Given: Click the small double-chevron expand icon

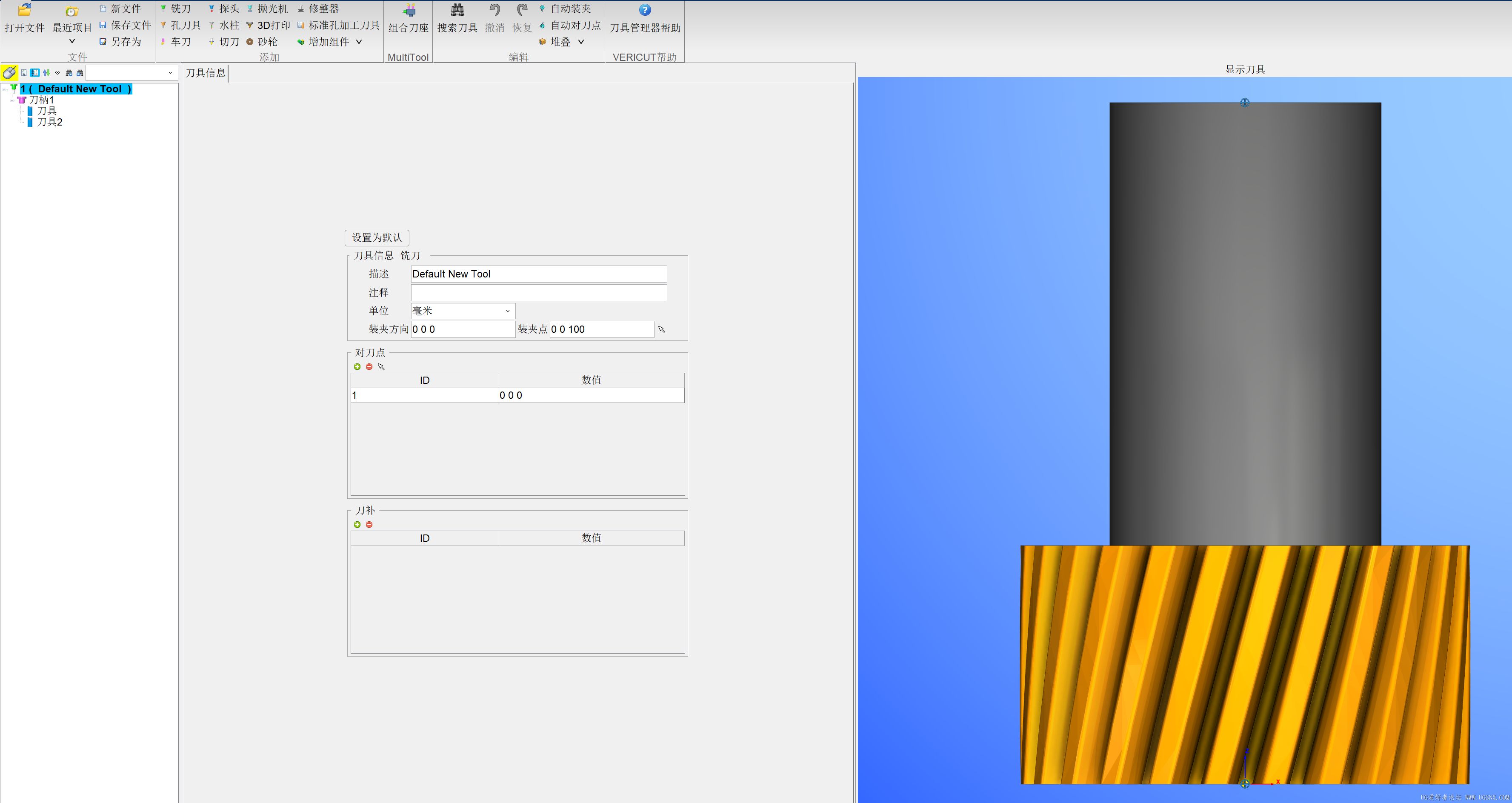Looking at the screenshot, I should click(57, 73).
